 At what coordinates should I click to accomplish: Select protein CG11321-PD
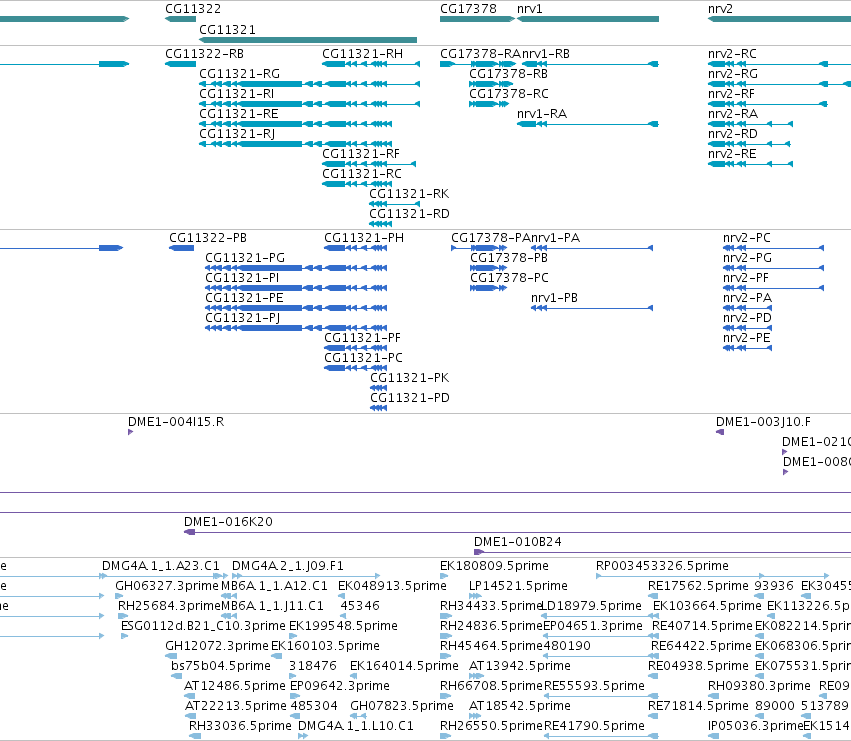378,408
